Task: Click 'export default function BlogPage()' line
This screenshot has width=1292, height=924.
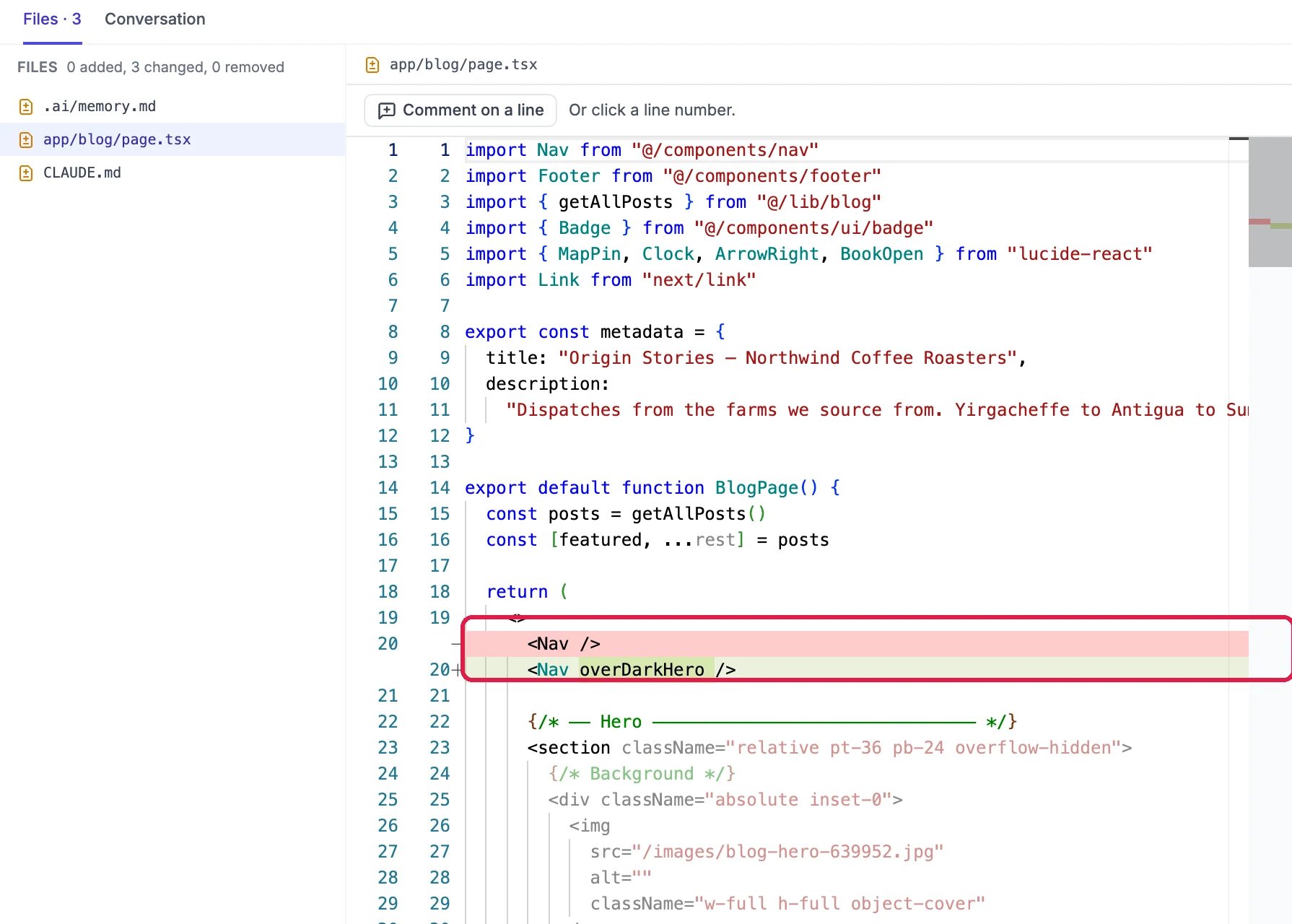Action: [x=652, y=487]
